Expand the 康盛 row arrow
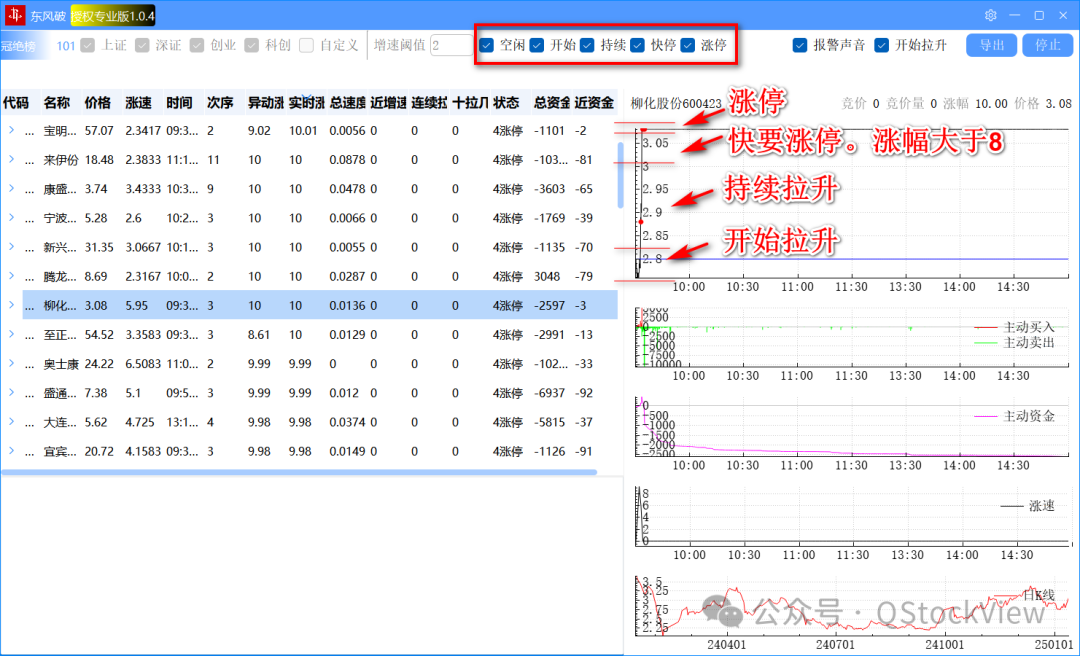 click(x=12, y=189)
